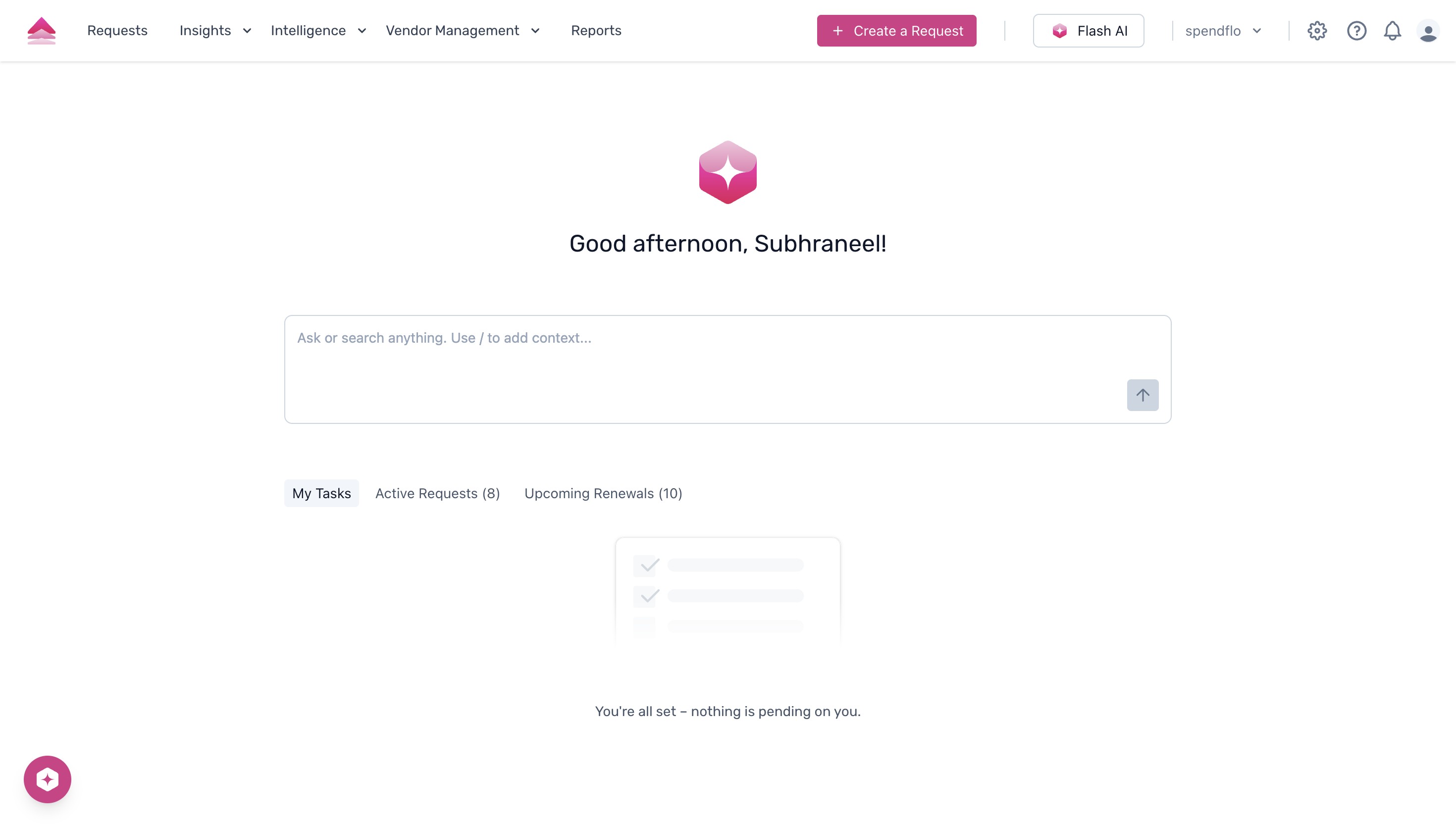Expand the Intelligence dropdown
Screen dimensions: 1456x827
coord(318,31)
